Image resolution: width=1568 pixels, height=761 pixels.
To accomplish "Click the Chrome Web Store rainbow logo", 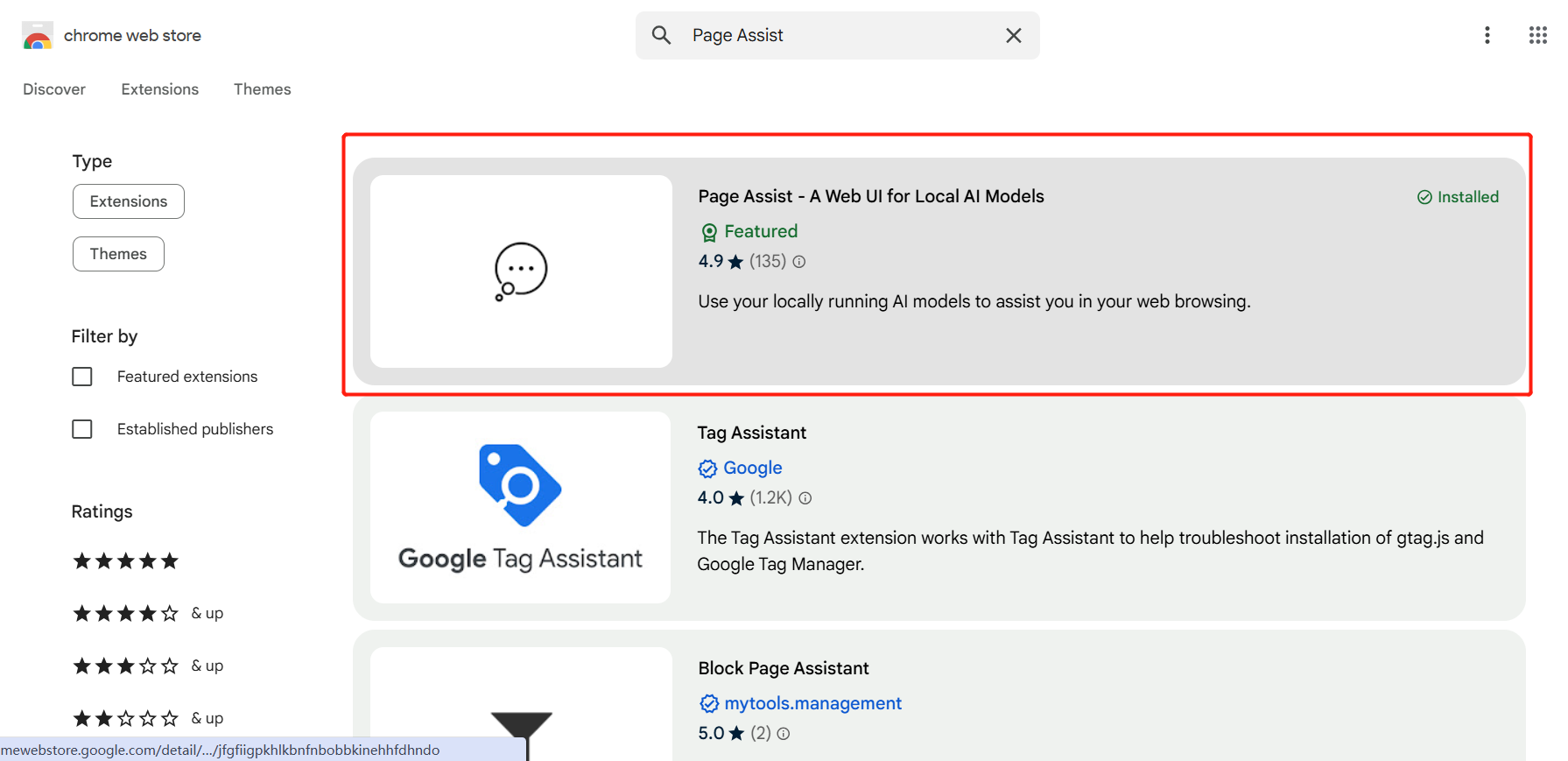I will [37, 36].
